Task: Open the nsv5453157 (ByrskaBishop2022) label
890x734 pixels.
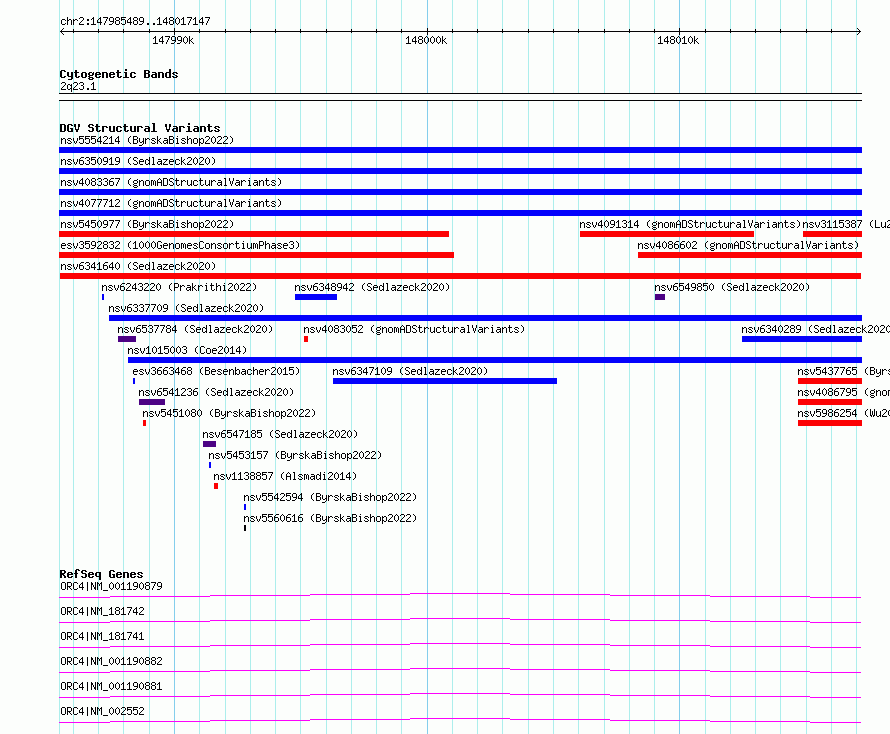Action: pos(295,455)
